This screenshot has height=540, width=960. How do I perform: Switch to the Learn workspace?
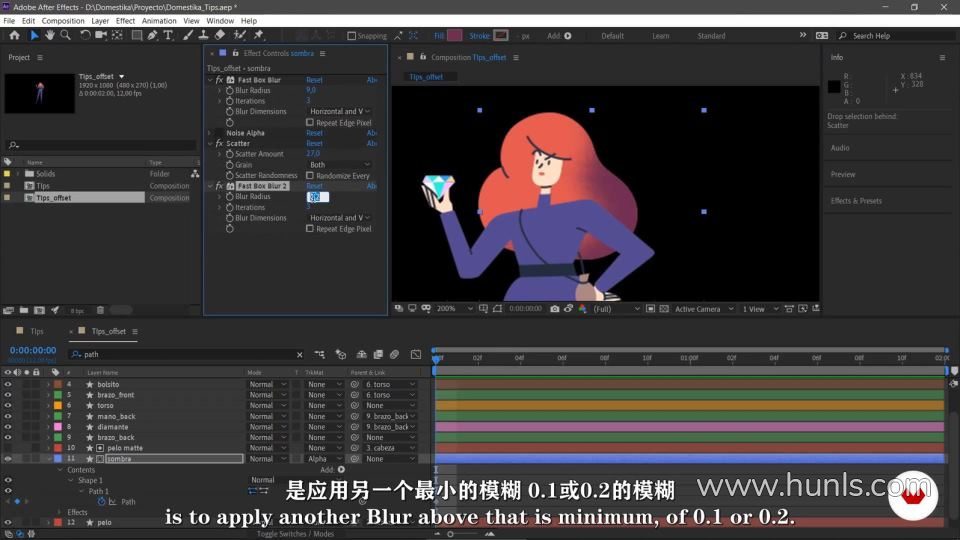pyautogui.click(x=661, y=36)
